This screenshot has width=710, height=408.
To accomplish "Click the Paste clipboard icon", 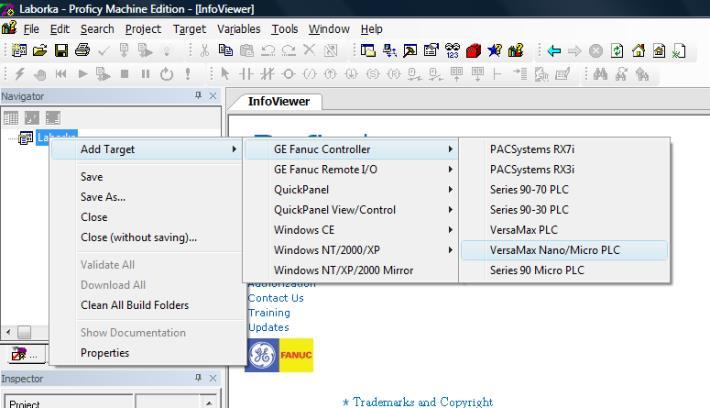I will coord(247,50).
